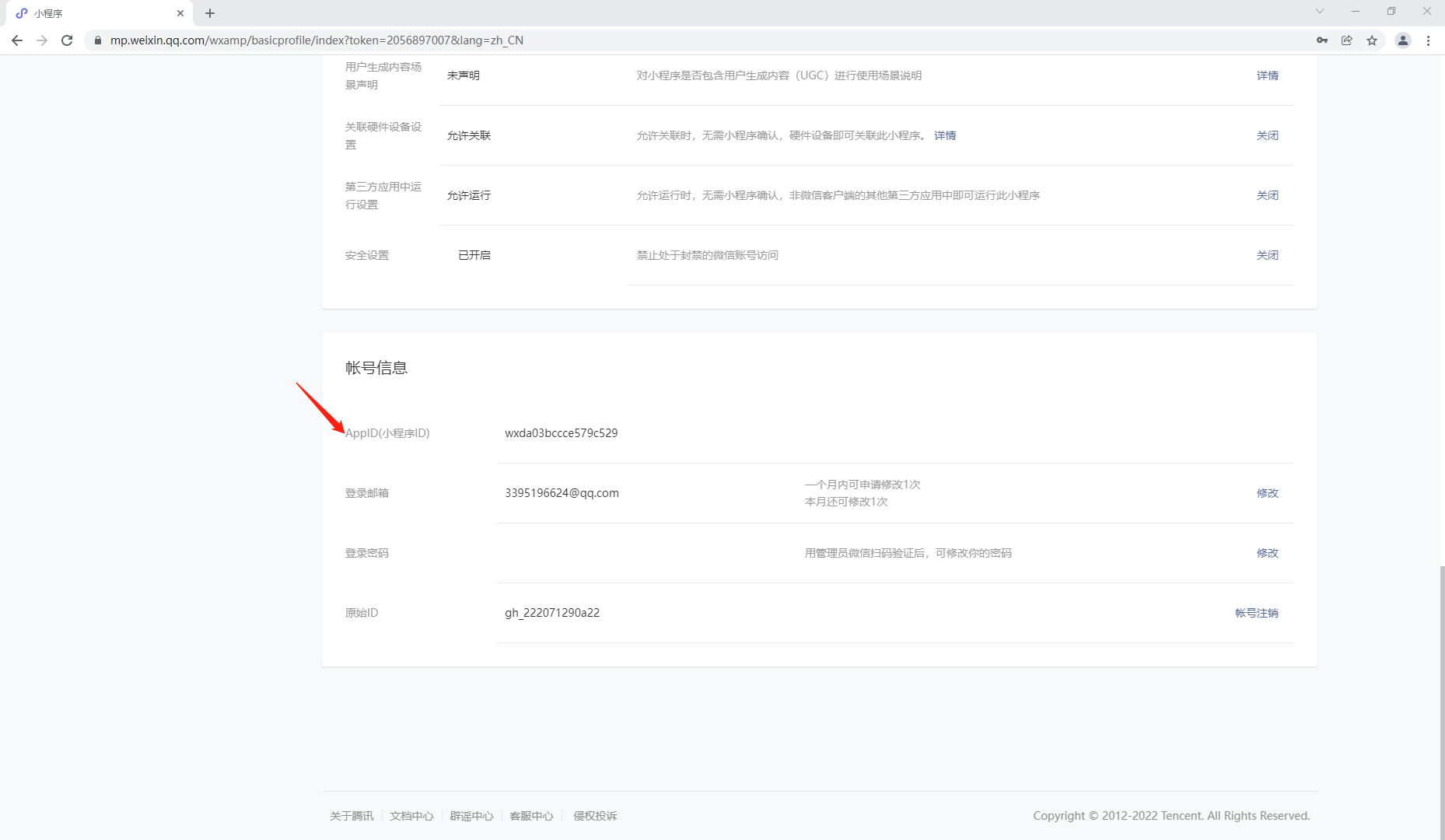The height and width of the screenshot is (840, 1445).
Task: Click 关闭 for third-party app running
Action: 1268,195
